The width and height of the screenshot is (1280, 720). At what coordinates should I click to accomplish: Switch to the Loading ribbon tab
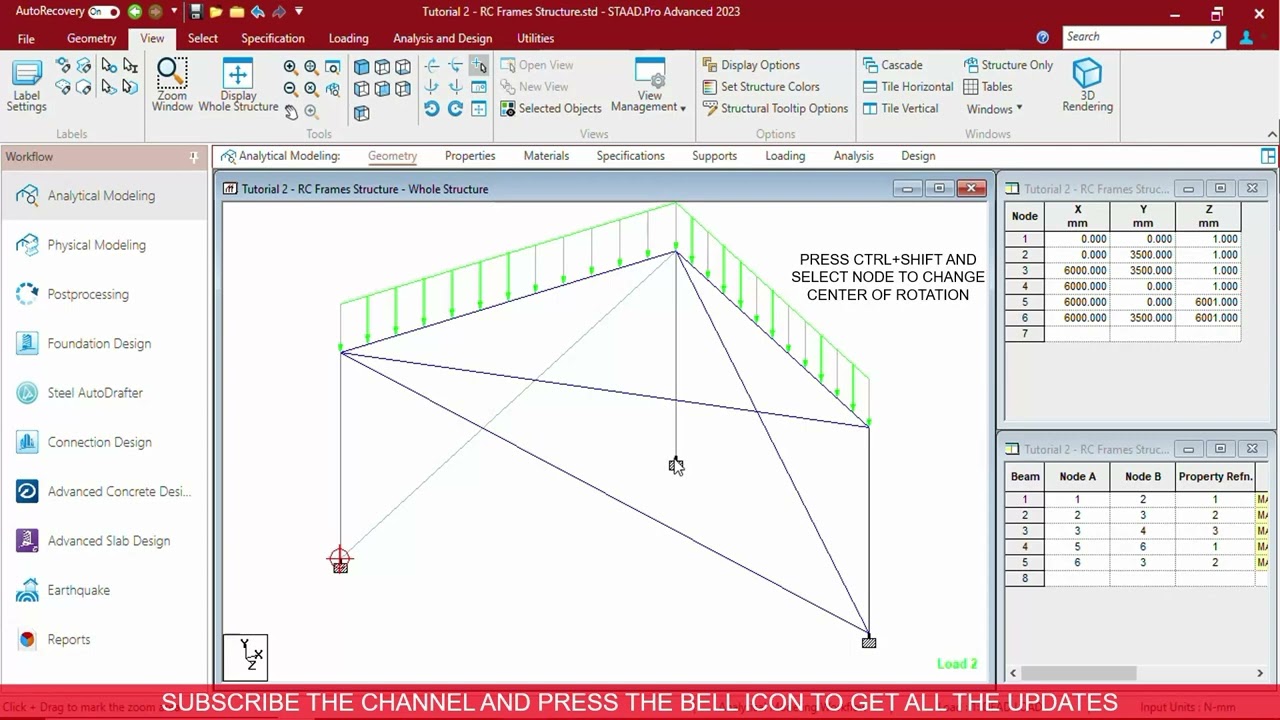[x=348, y=38]
